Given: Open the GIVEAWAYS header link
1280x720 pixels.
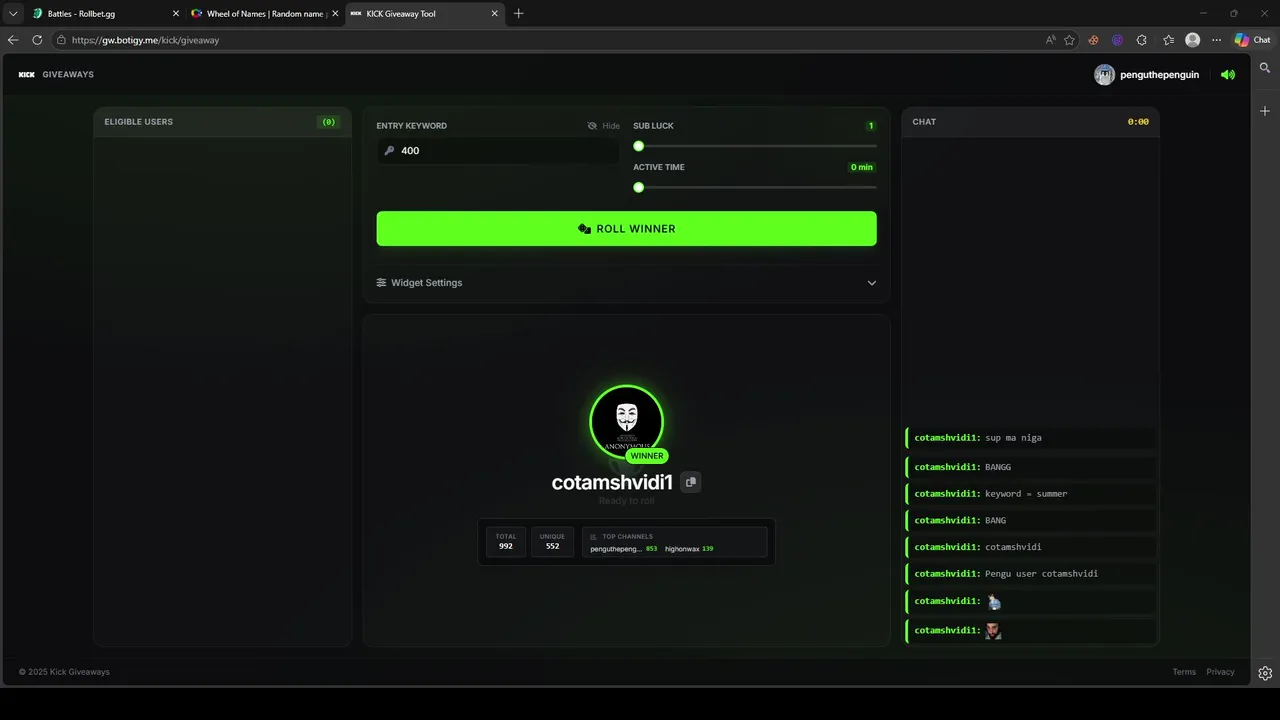Looking at the screenshot, I should [68, 75].
